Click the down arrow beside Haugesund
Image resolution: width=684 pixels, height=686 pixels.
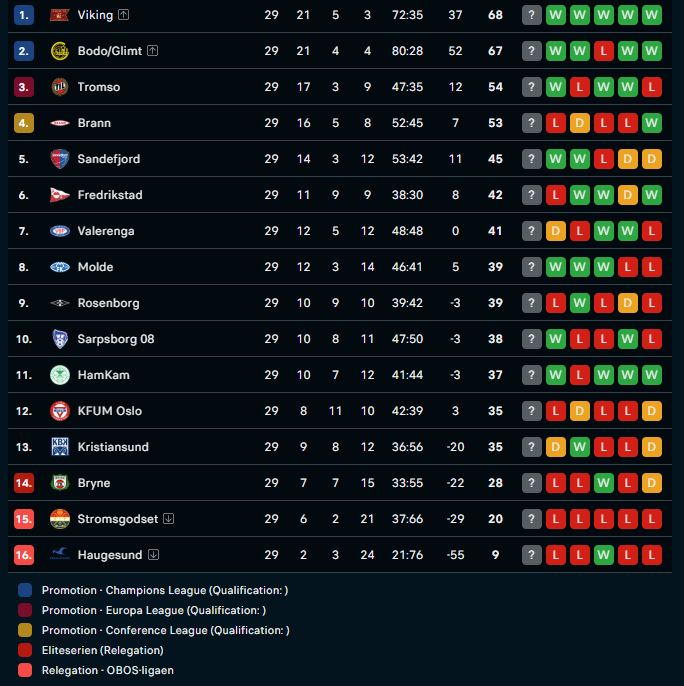153,555
